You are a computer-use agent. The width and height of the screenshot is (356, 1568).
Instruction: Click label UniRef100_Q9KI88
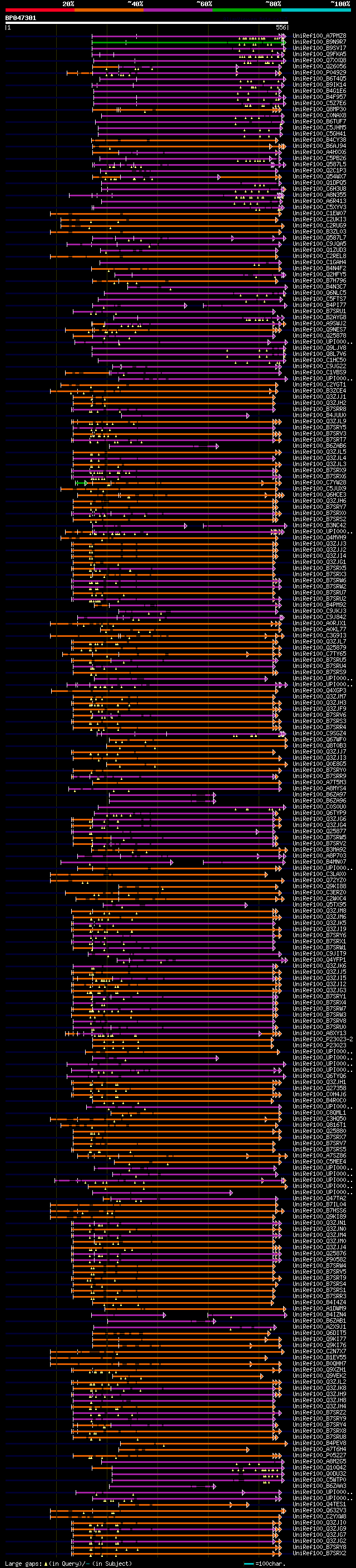tap(319, 886)
